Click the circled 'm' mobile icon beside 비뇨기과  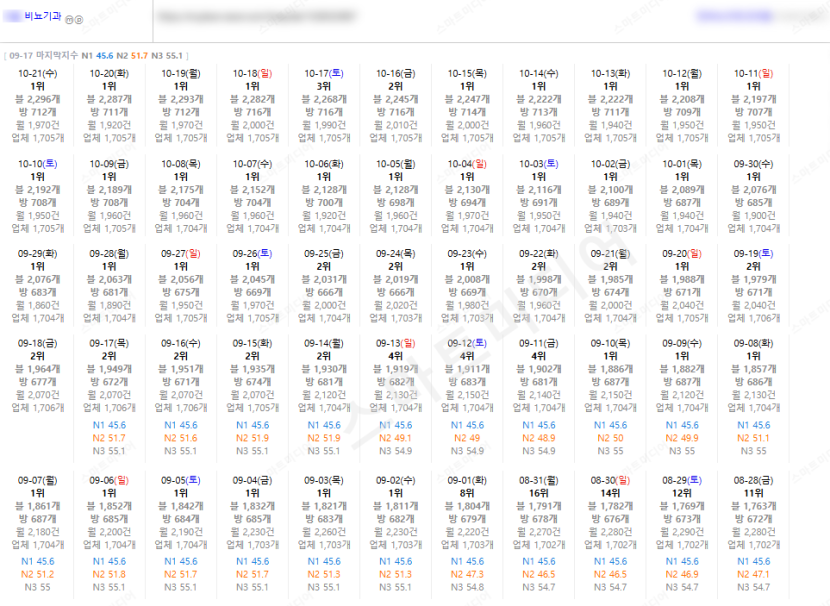[x=69, y=20]
